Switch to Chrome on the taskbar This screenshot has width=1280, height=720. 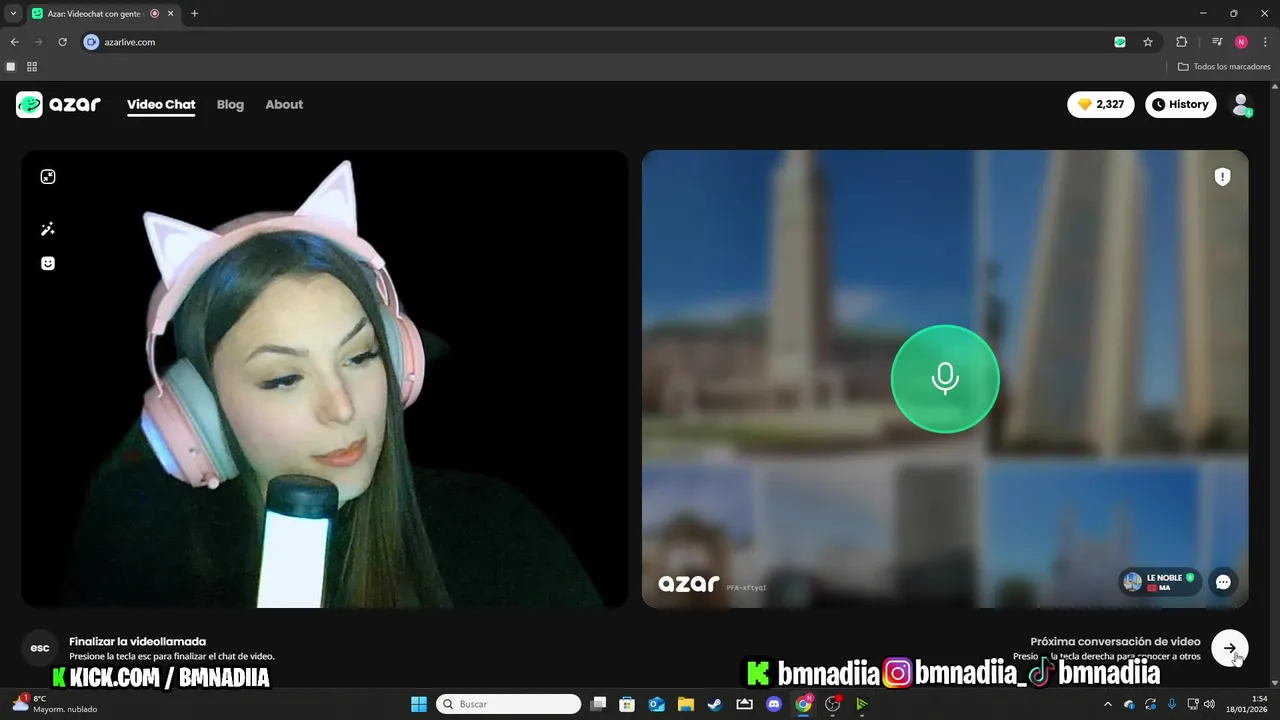pyautogui.click(x=803, y=704)
